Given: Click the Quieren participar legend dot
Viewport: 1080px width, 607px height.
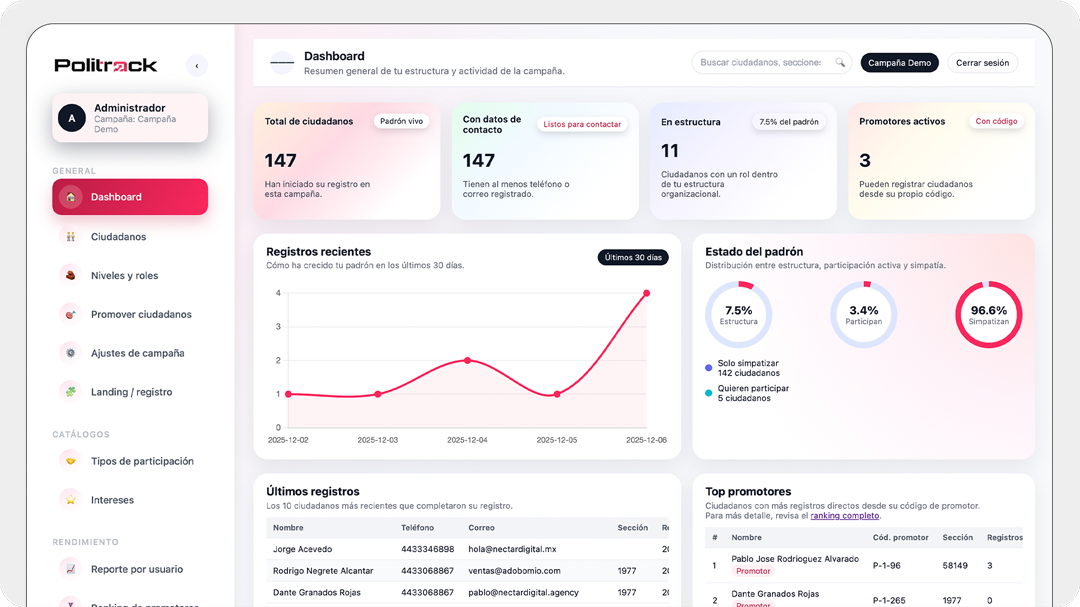Looking at the screenshot, I should tap(709, 393).
